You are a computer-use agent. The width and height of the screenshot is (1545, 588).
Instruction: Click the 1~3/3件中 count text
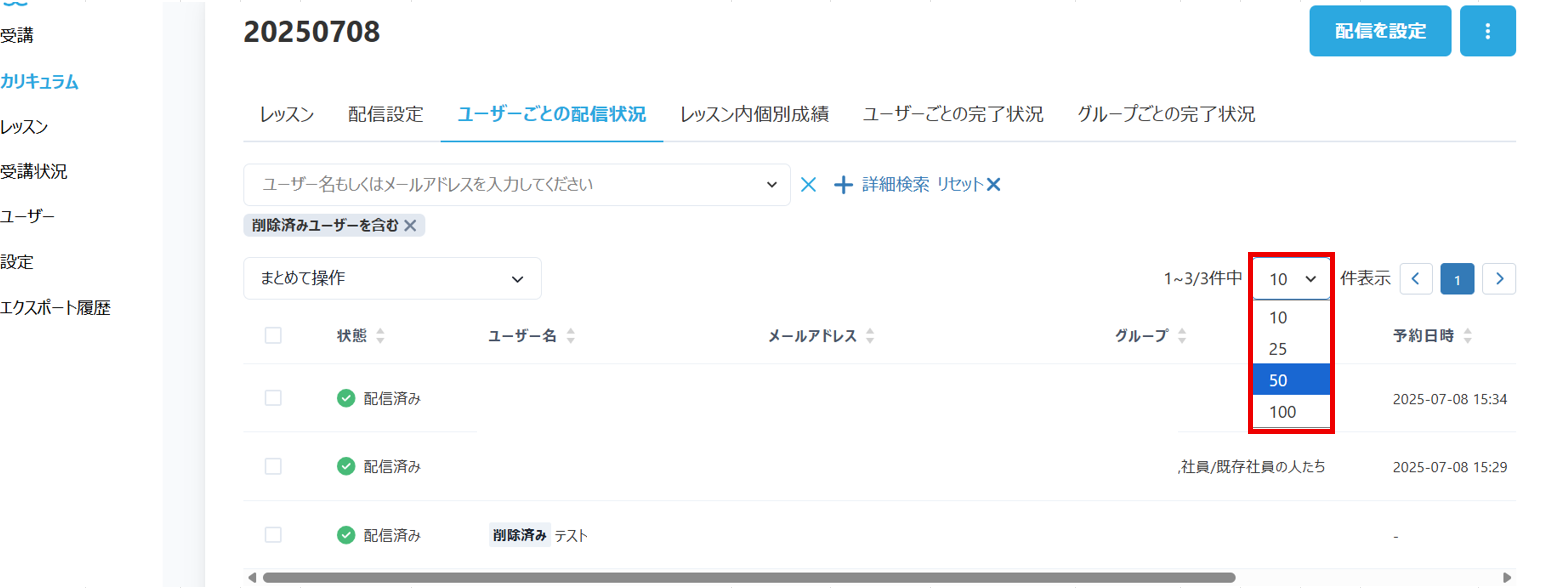coord(1203,279)
